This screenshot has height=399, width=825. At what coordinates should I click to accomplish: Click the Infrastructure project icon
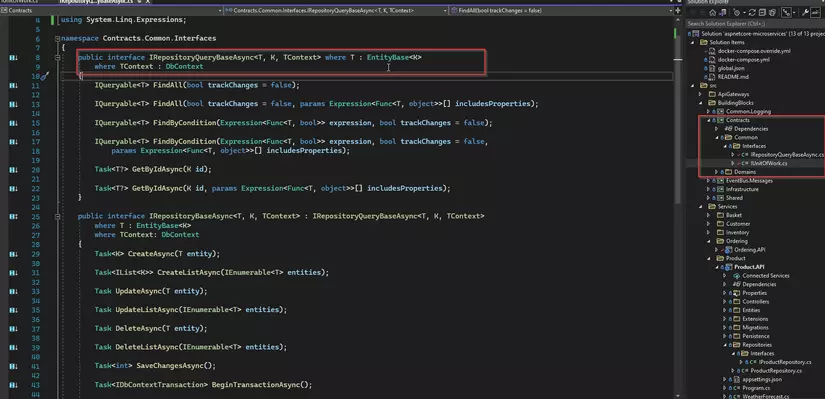point(721,189)
